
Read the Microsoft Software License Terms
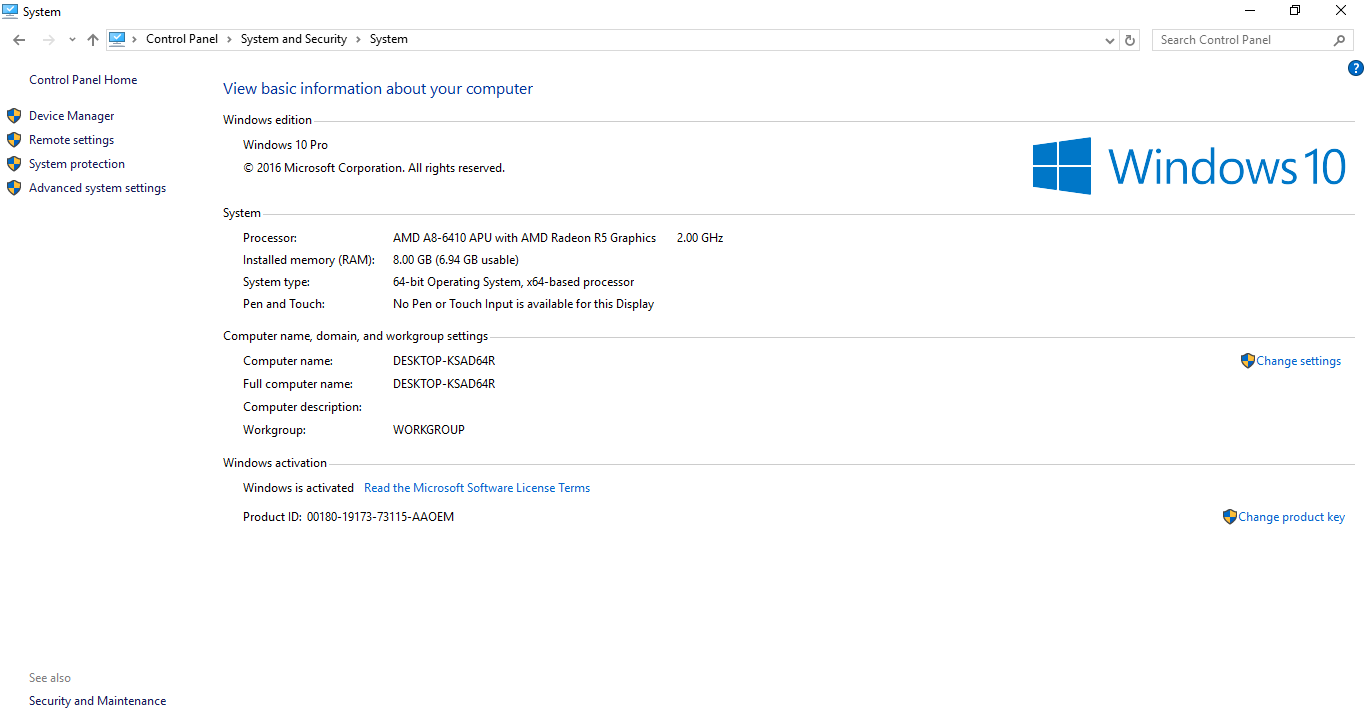coord(476,488)
